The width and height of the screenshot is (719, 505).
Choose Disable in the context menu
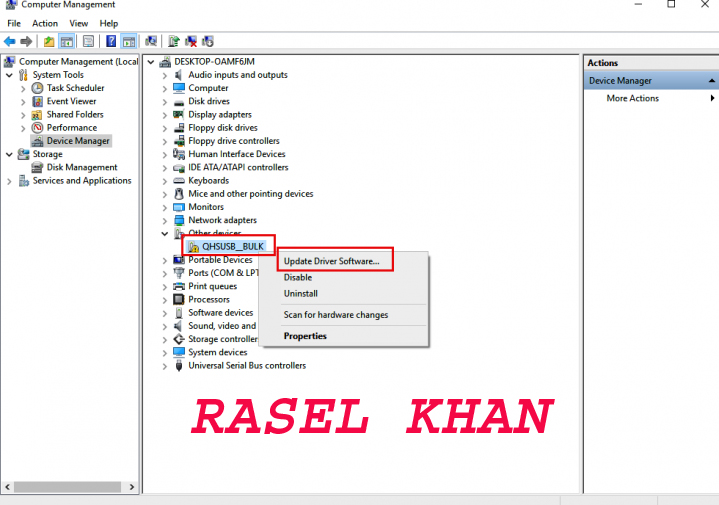click(x=344, y=277)
